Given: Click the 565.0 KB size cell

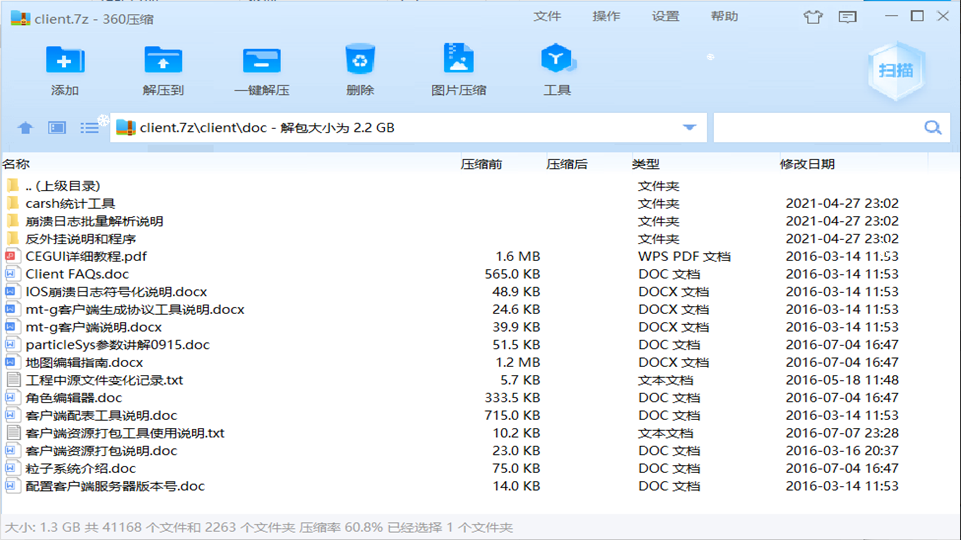Looking at the screenshot, I should click(512, 274).
